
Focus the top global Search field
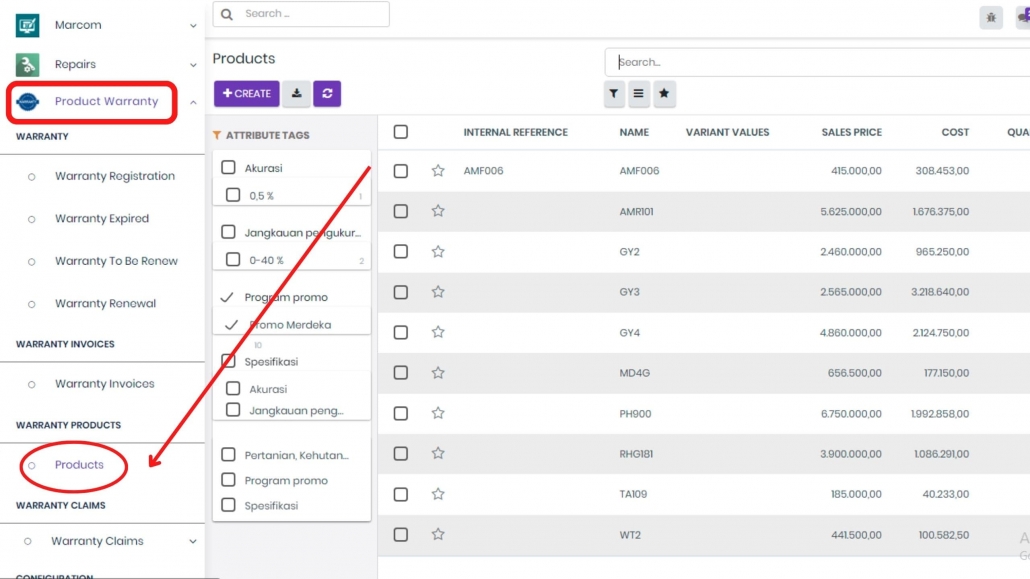(301, 14)
